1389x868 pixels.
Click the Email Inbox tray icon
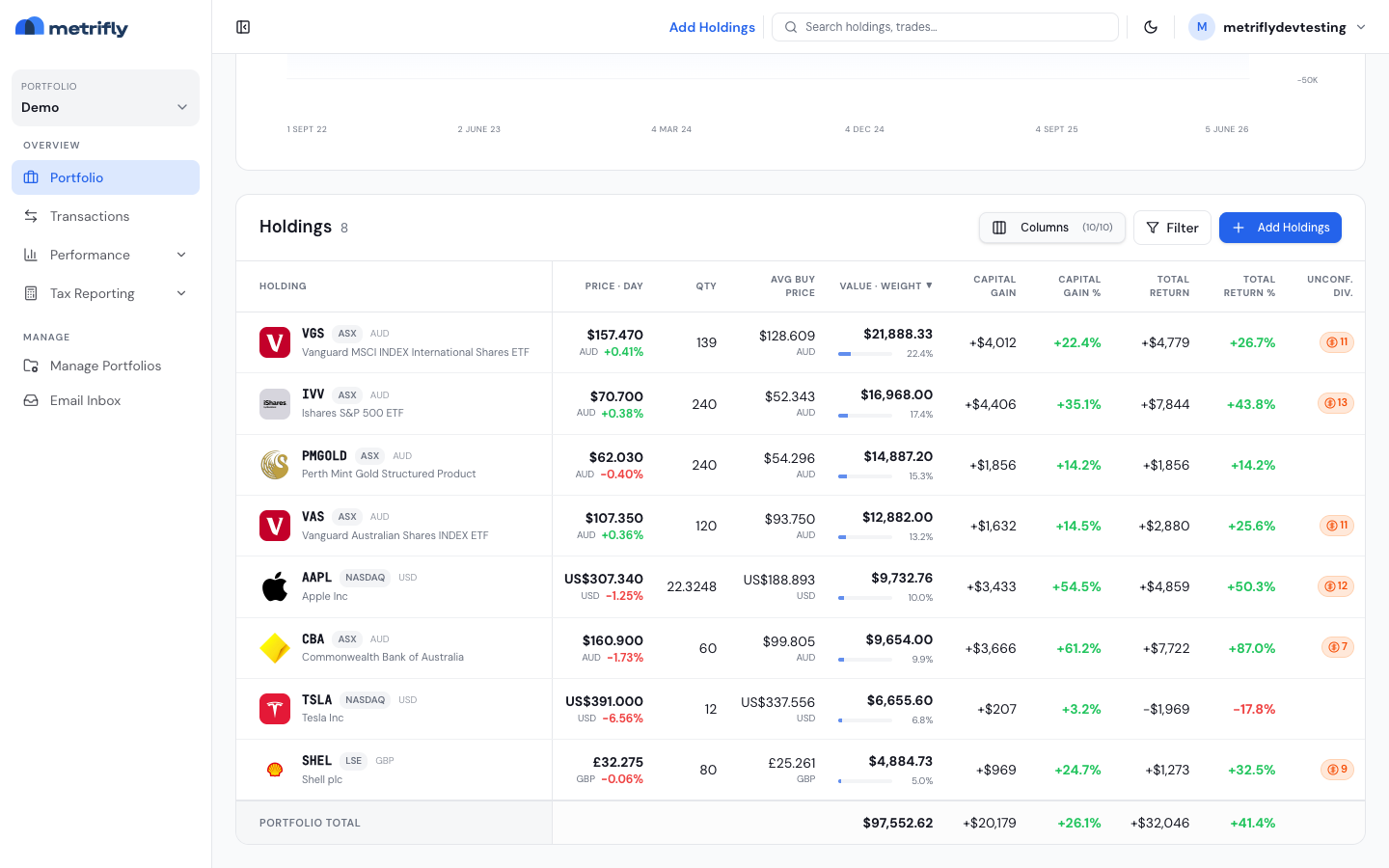click(x=31, y=400)
